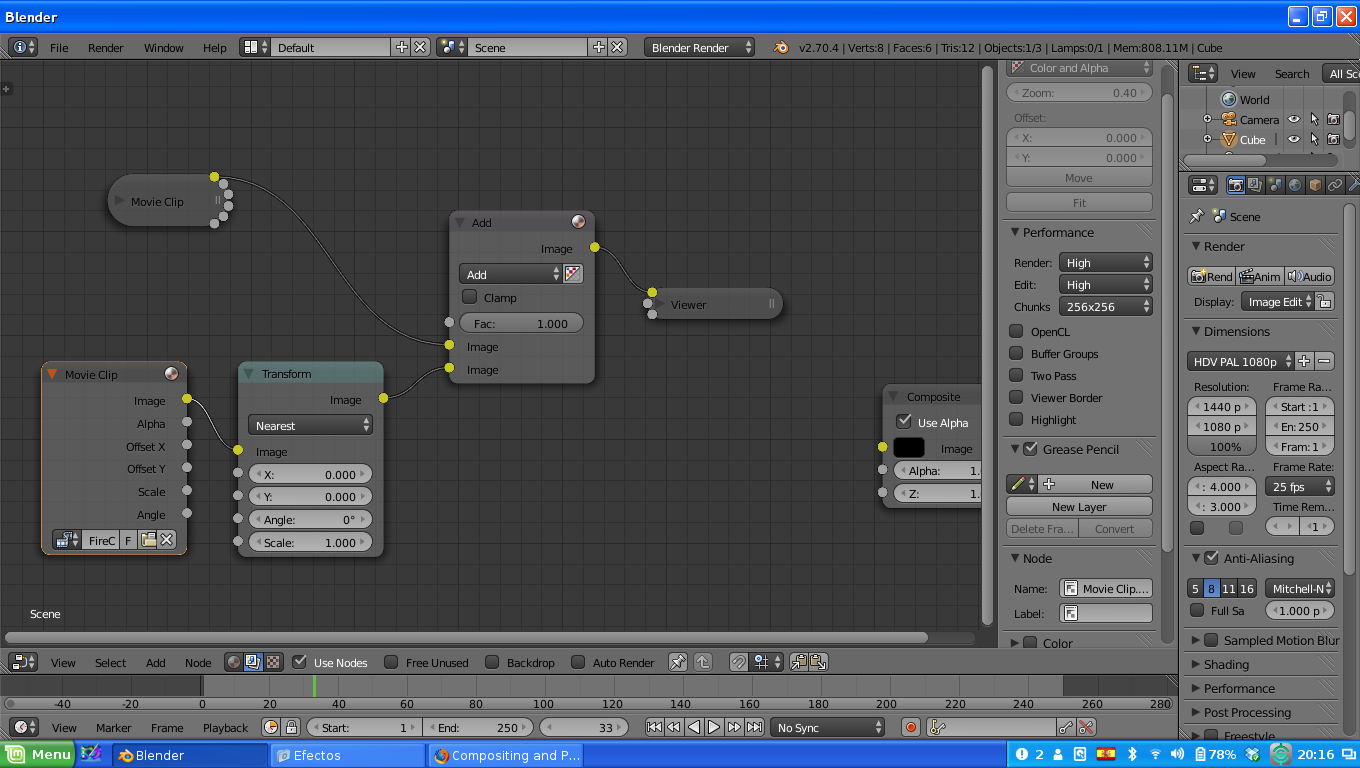Open the File menu
Viewport: 1360px width, 768px height.
pos(59,47)
